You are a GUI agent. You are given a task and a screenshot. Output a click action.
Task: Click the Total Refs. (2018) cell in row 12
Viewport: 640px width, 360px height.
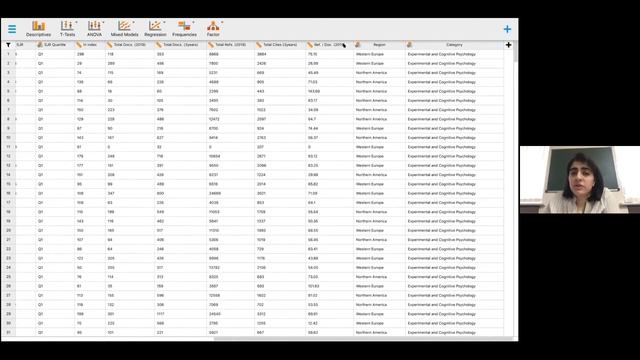pyautogui.click(x=231, y=156)
